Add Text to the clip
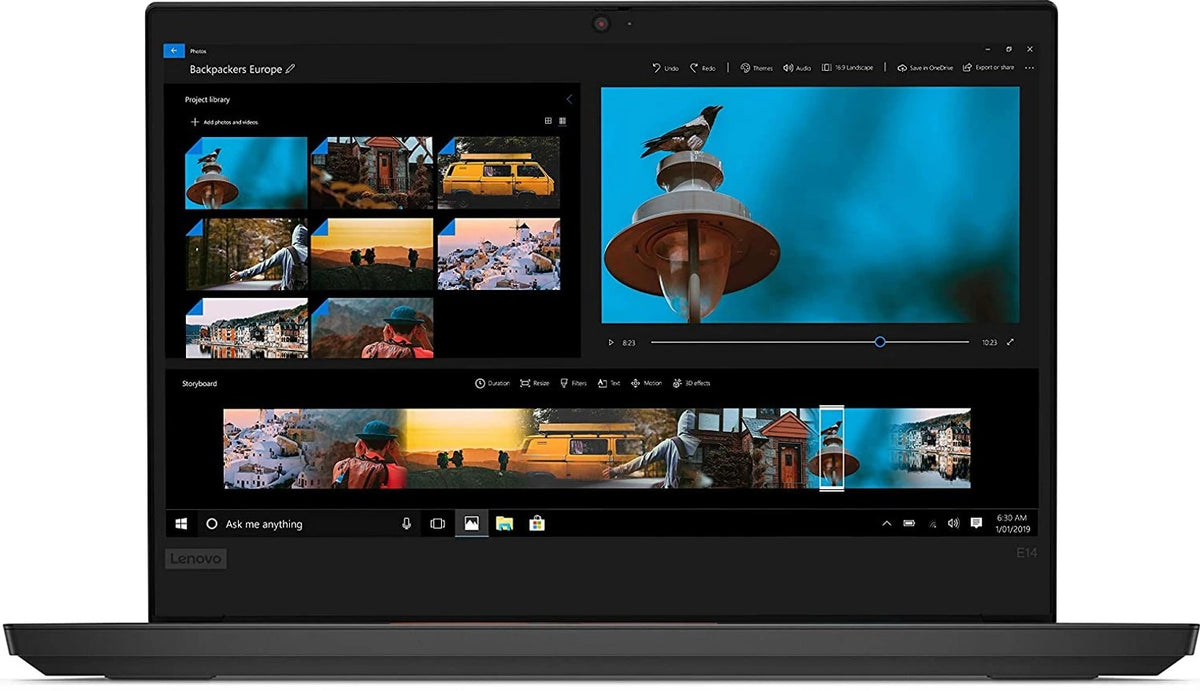 point(609,383)
